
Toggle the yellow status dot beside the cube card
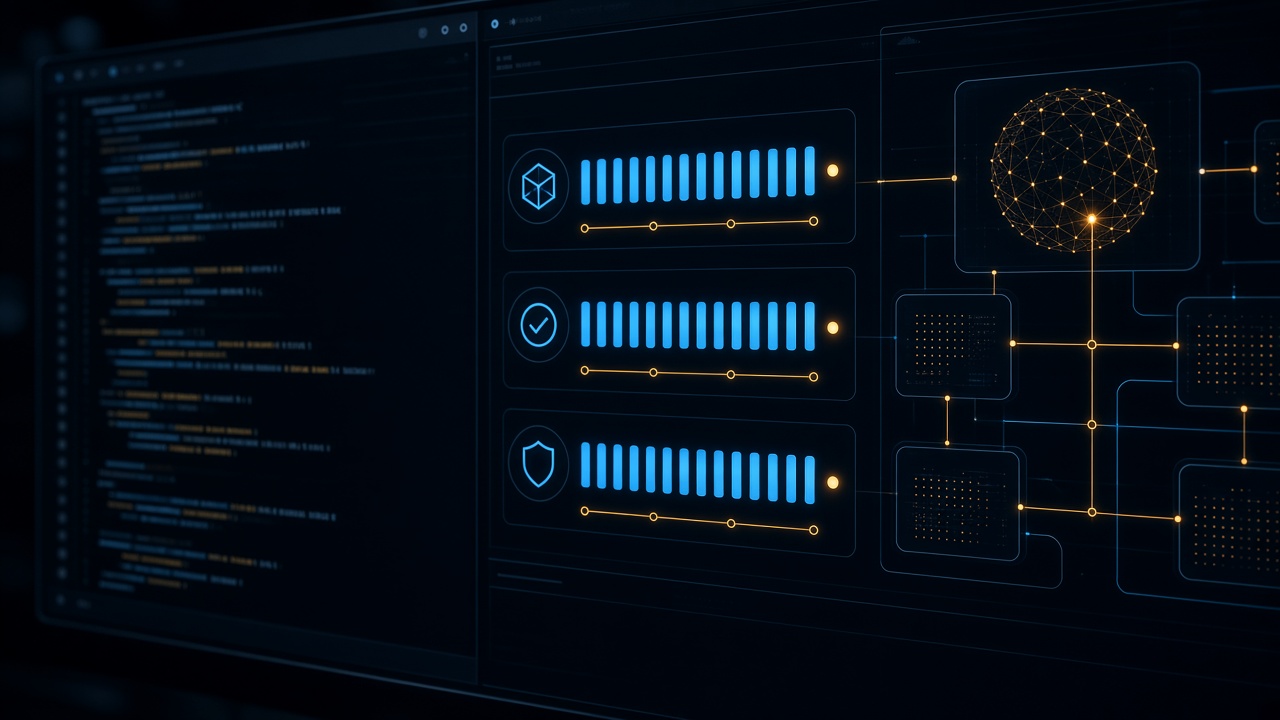(832, 171)
